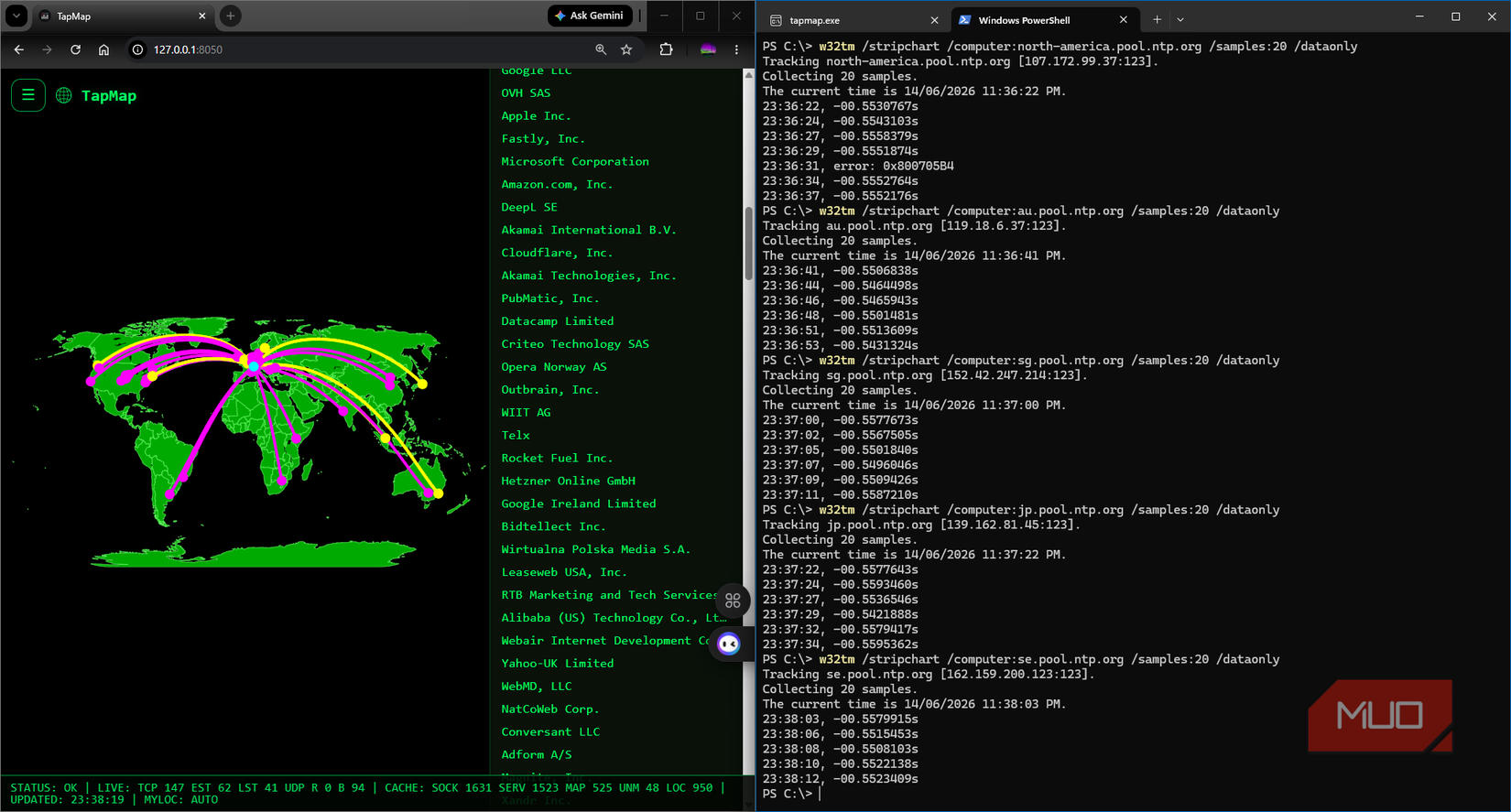
Task: Select the TapMap browser tab
Action: pyautogui.click(x=124, y=16)
